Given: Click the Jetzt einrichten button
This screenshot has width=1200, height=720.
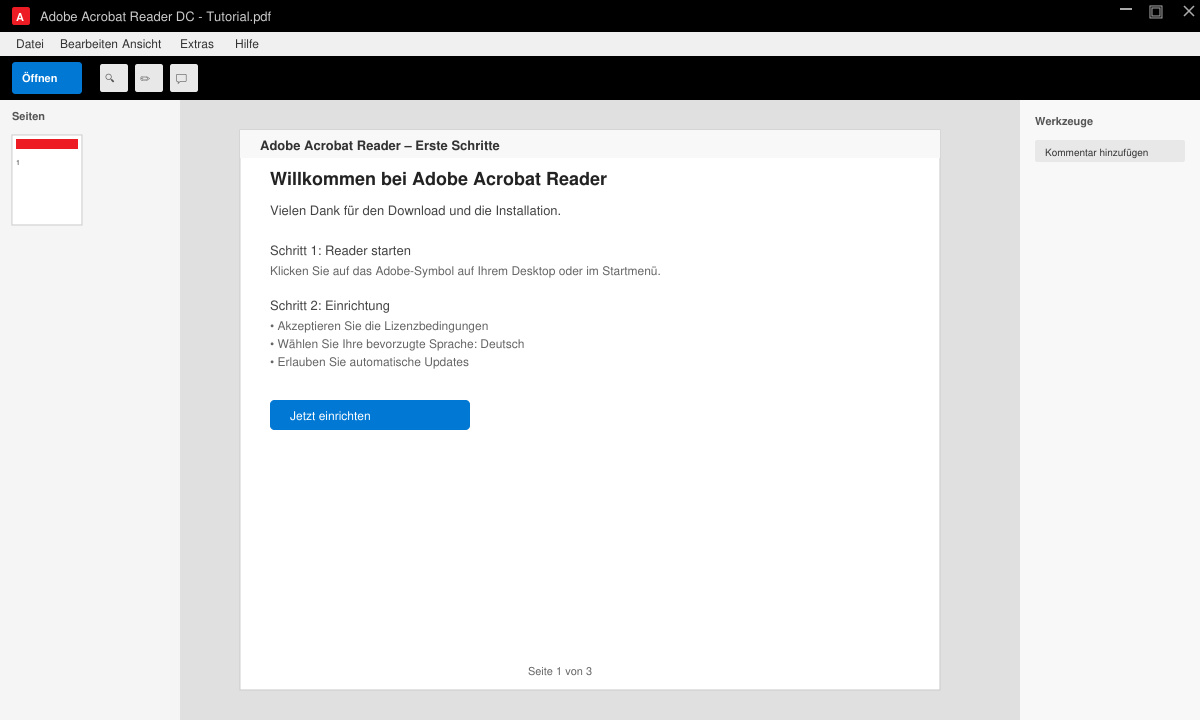Looking at the screenshot, I should (370, 415).
